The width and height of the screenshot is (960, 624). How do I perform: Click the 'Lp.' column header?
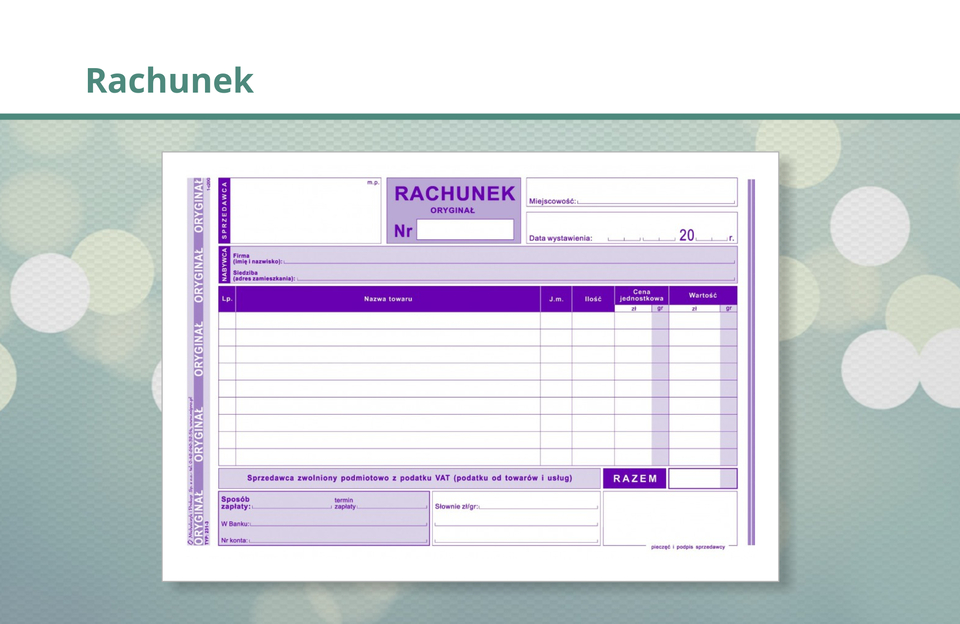click(227, 299)
